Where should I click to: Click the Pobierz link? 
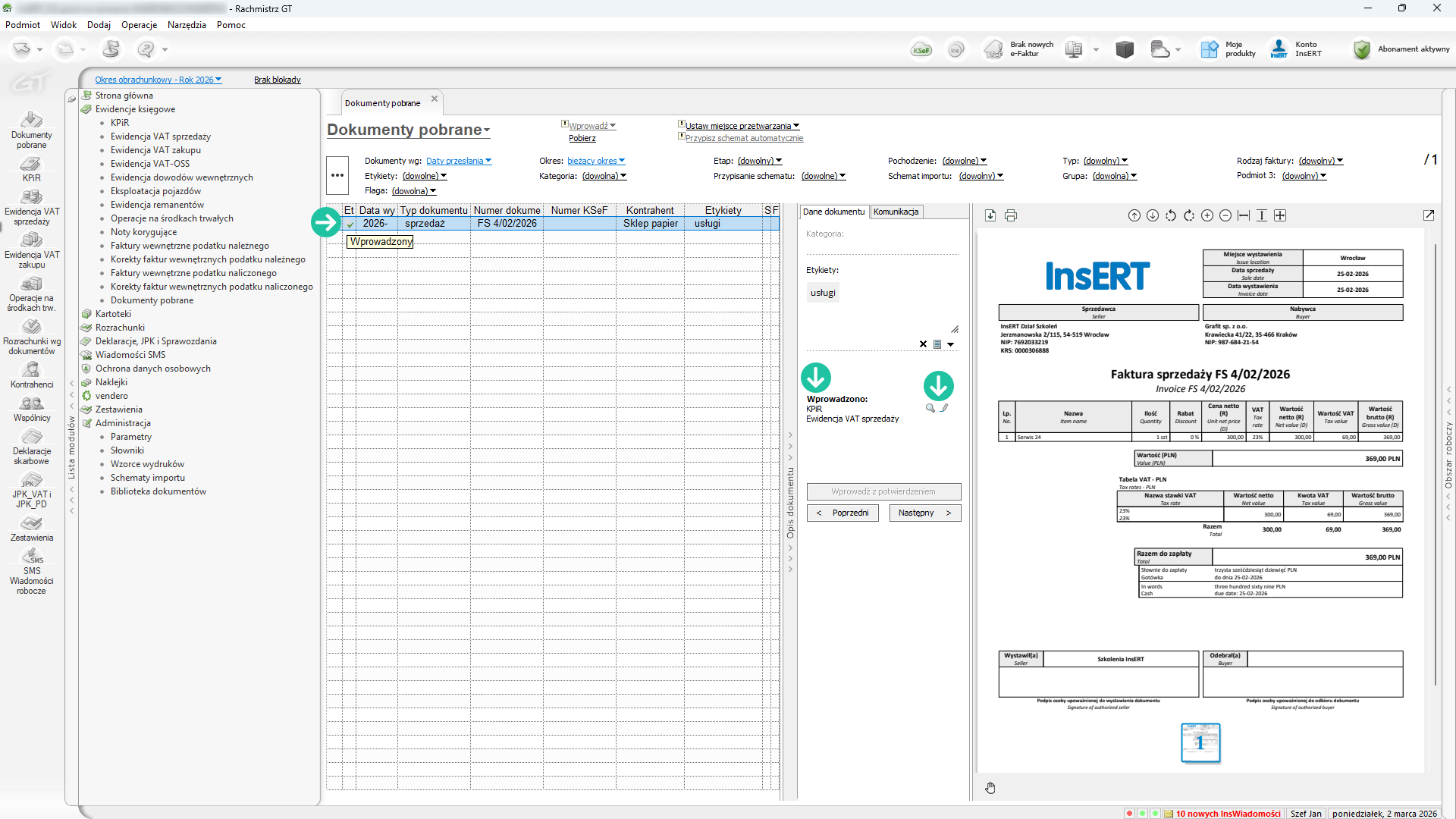coord(582,138)
